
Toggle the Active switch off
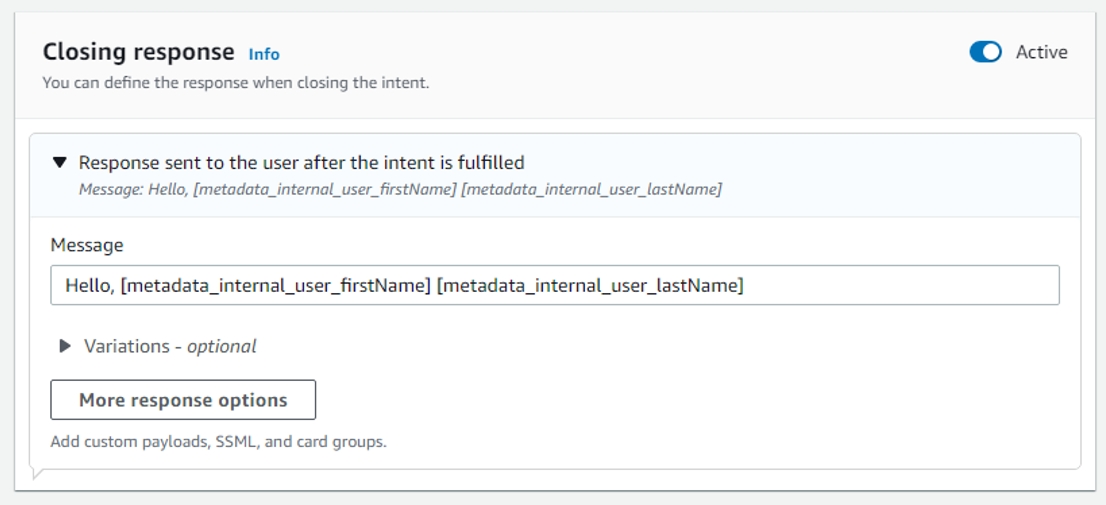(x=985, y=53)
